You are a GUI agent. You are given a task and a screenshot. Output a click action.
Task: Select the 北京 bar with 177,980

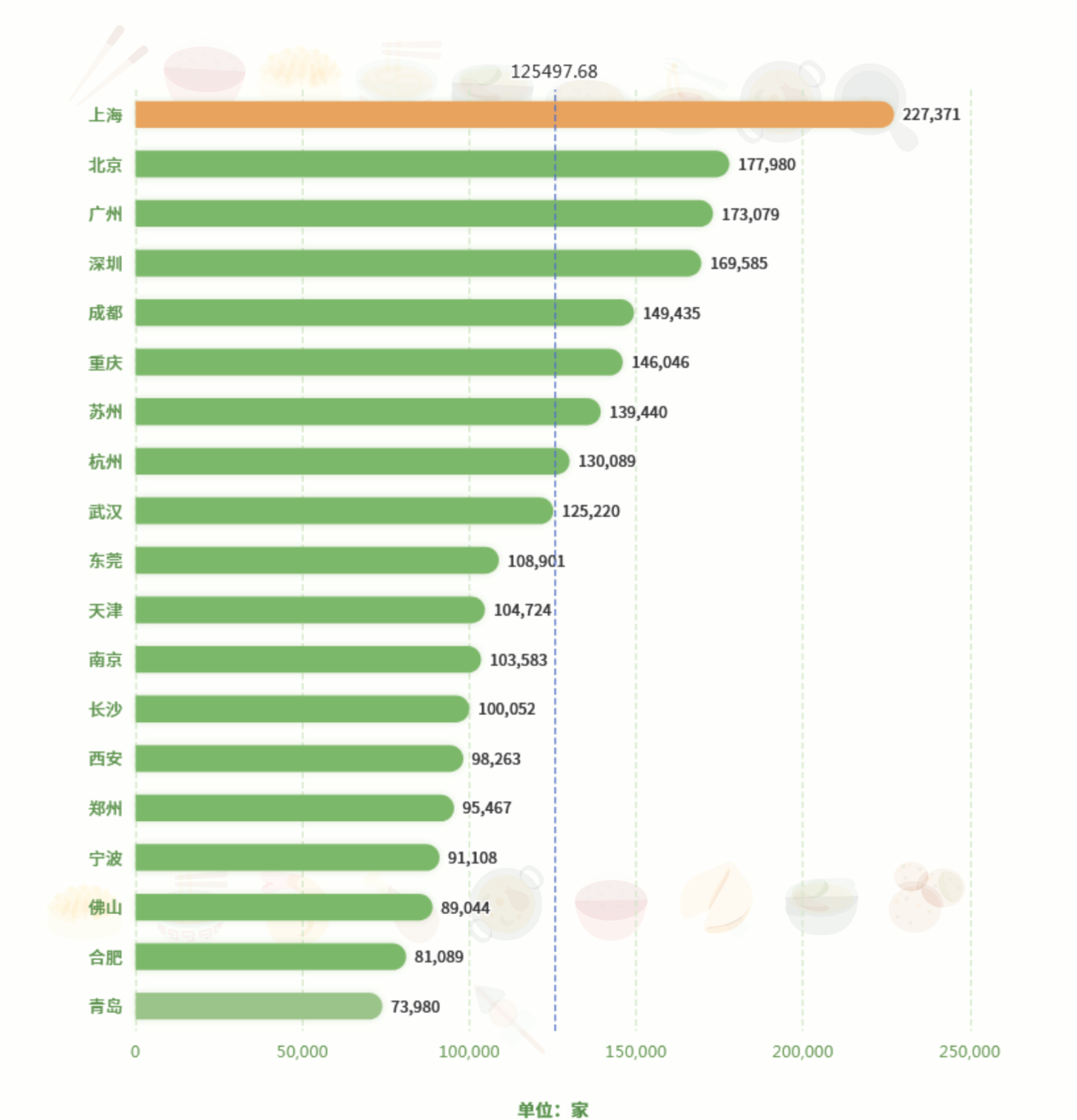pyautogui.click(x=433, y=164)
